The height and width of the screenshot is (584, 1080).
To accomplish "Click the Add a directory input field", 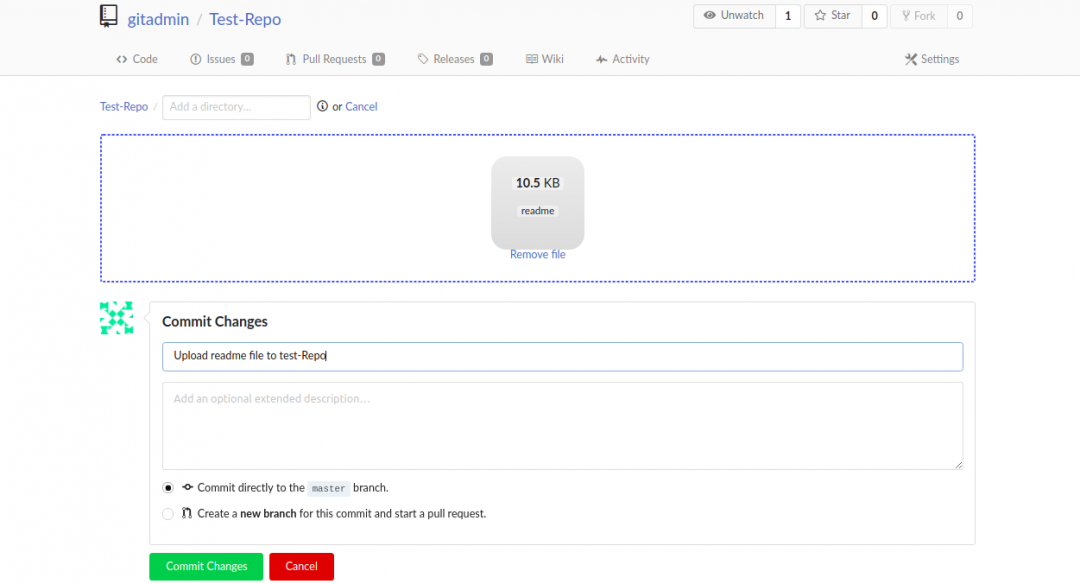I will point(235,107).
